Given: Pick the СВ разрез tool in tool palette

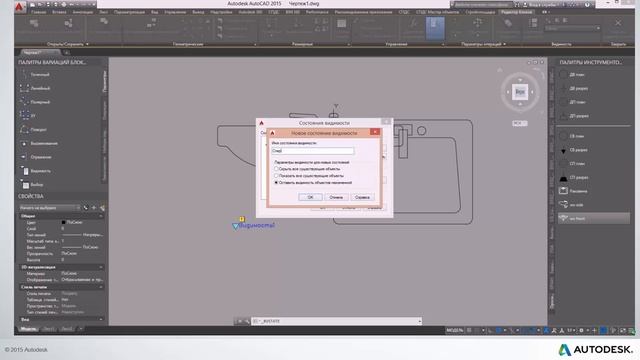Looking at the screenshot, I should (x=575, y=150).
